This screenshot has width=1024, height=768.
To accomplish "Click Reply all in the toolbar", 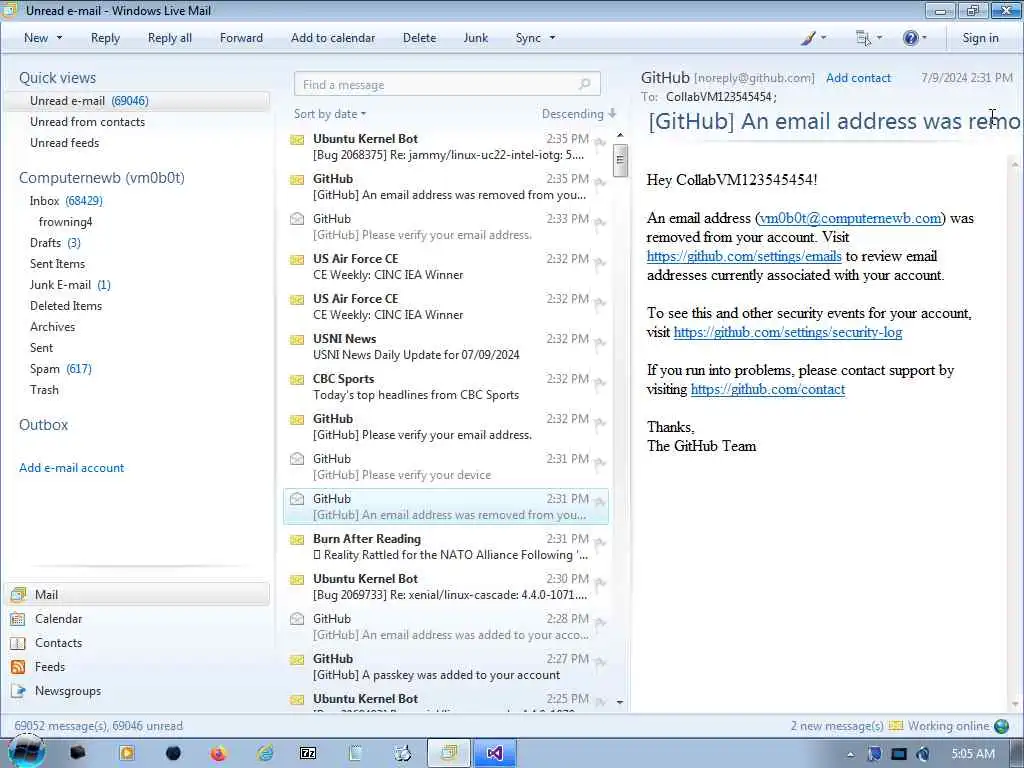I will tap(170, 38).
